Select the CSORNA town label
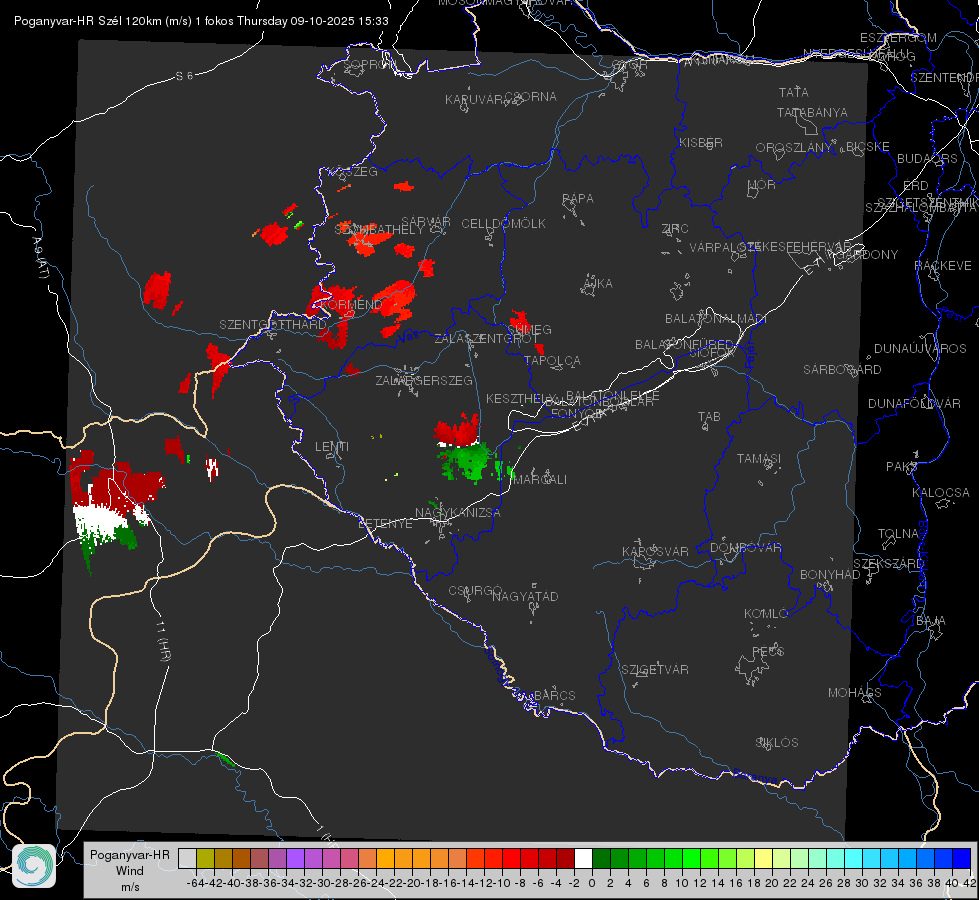This screenshot has width=979, height=900. pos(530,97)
